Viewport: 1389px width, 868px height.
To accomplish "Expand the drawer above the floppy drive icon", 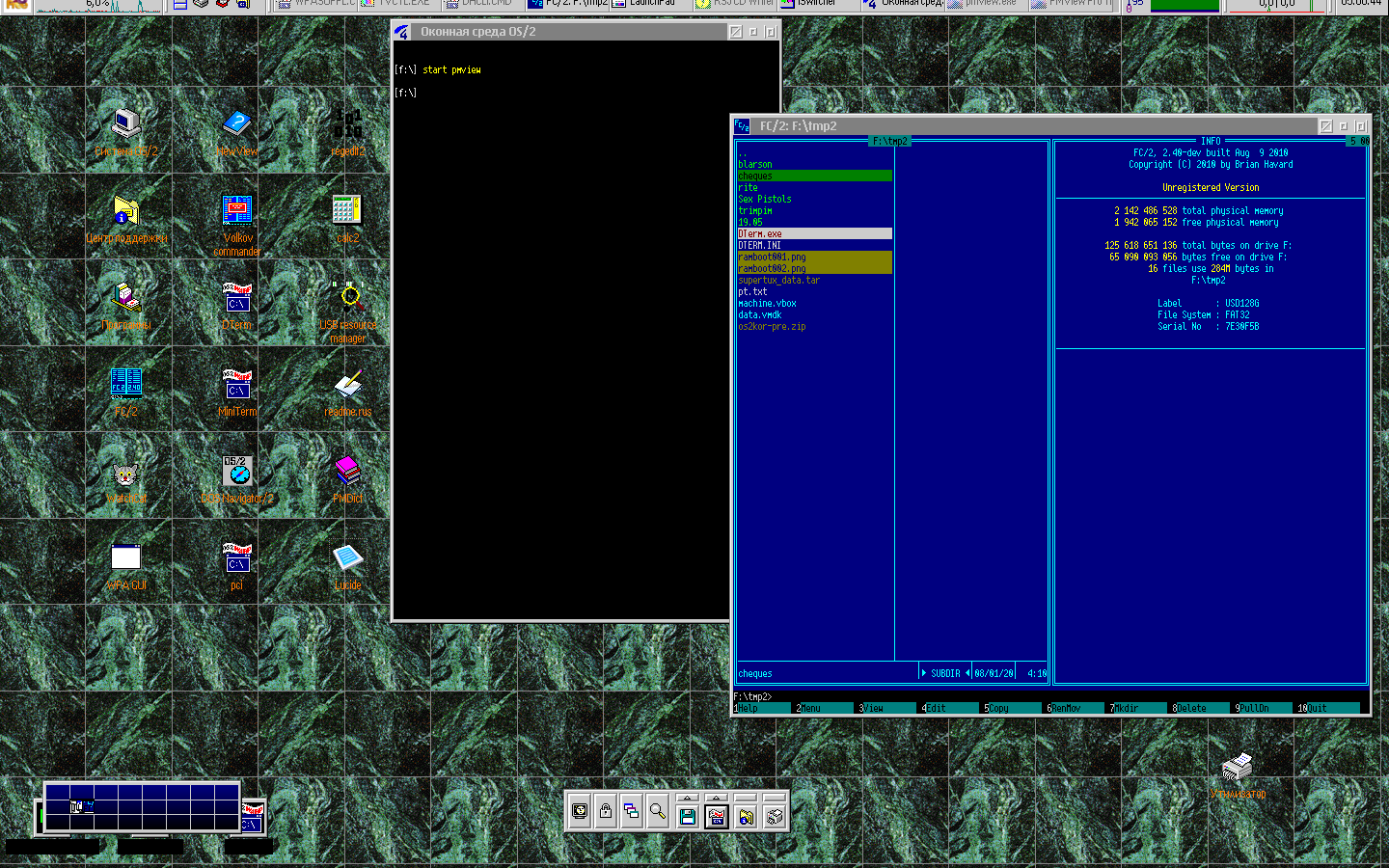I will coord(687,798).
